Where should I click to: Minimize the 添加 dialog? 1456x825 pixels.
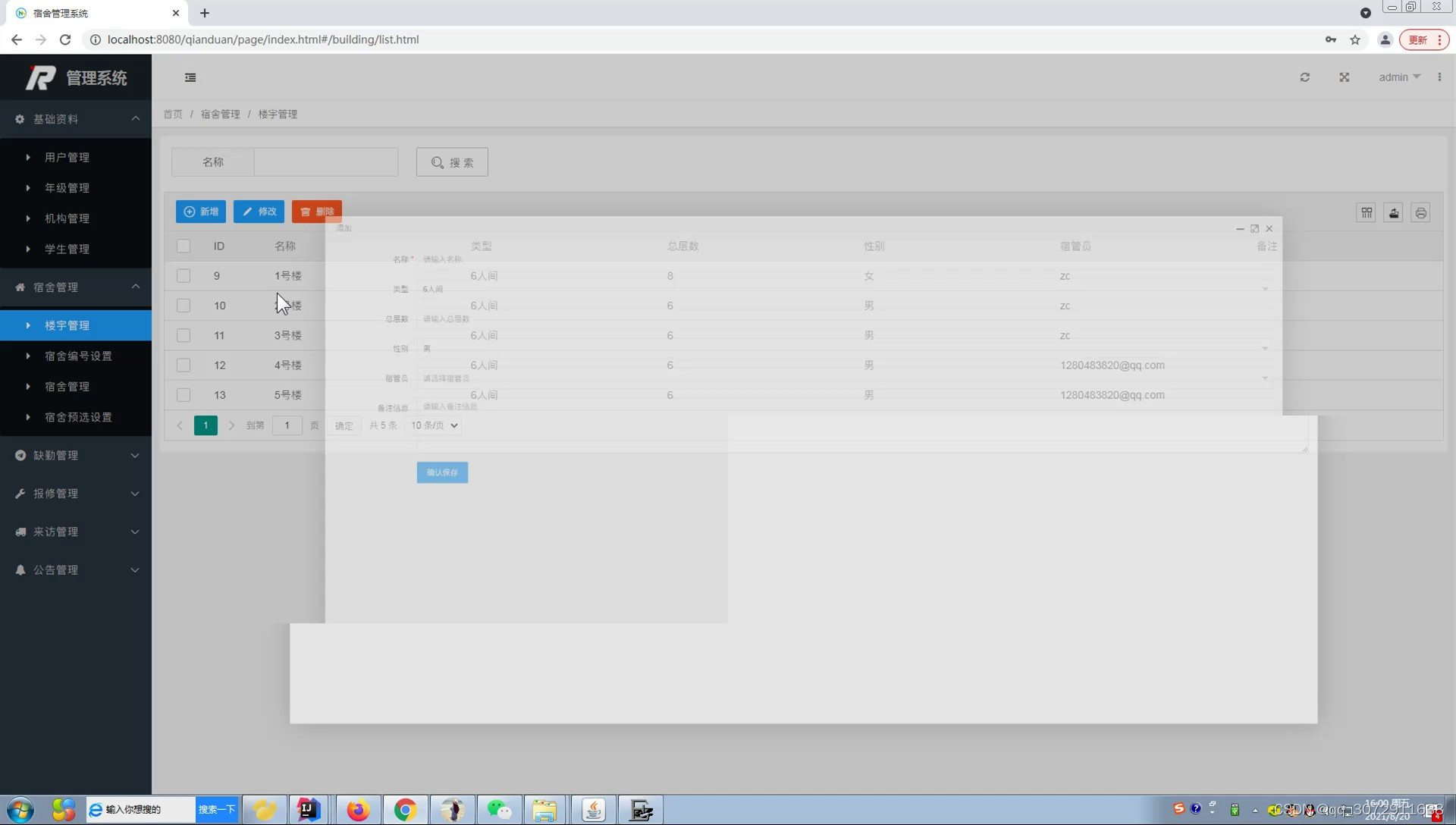tap(1240, 228)
